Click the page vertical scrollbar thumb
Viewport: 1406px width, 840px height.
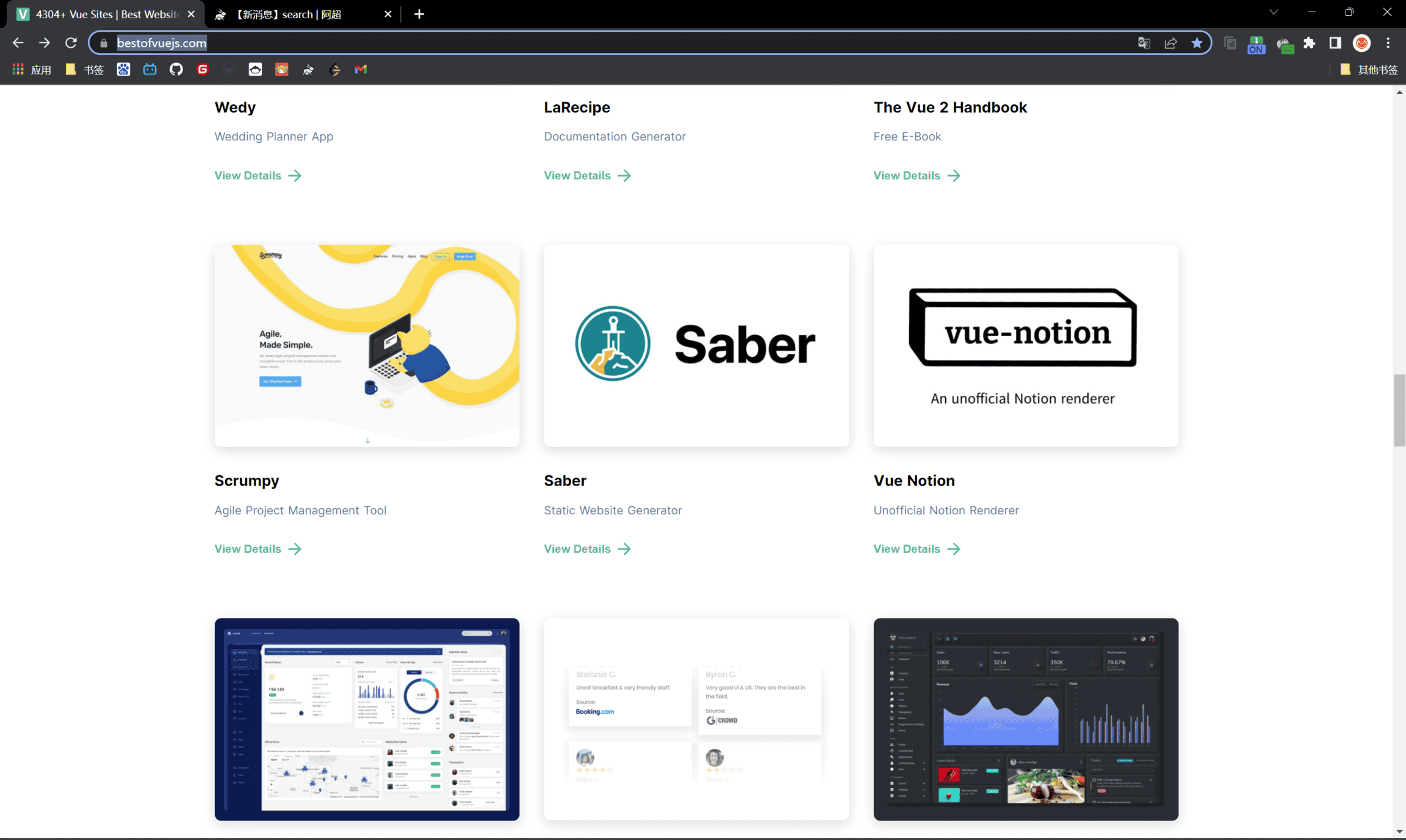(1399, 410)
